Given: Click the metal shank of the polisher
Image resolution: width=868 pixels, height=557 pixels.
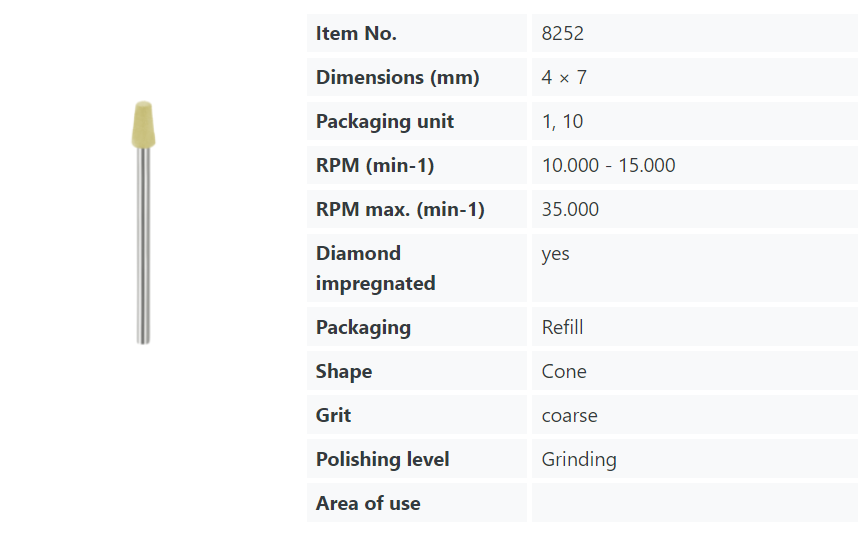Looking at the screenshot, I should (143, 246).
